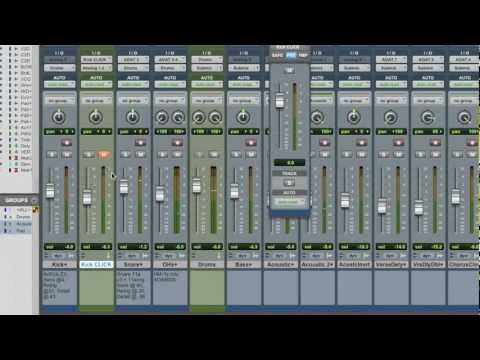Click the Kick CLICK track pan knob

pyautogui.click(x=96, y=117)
